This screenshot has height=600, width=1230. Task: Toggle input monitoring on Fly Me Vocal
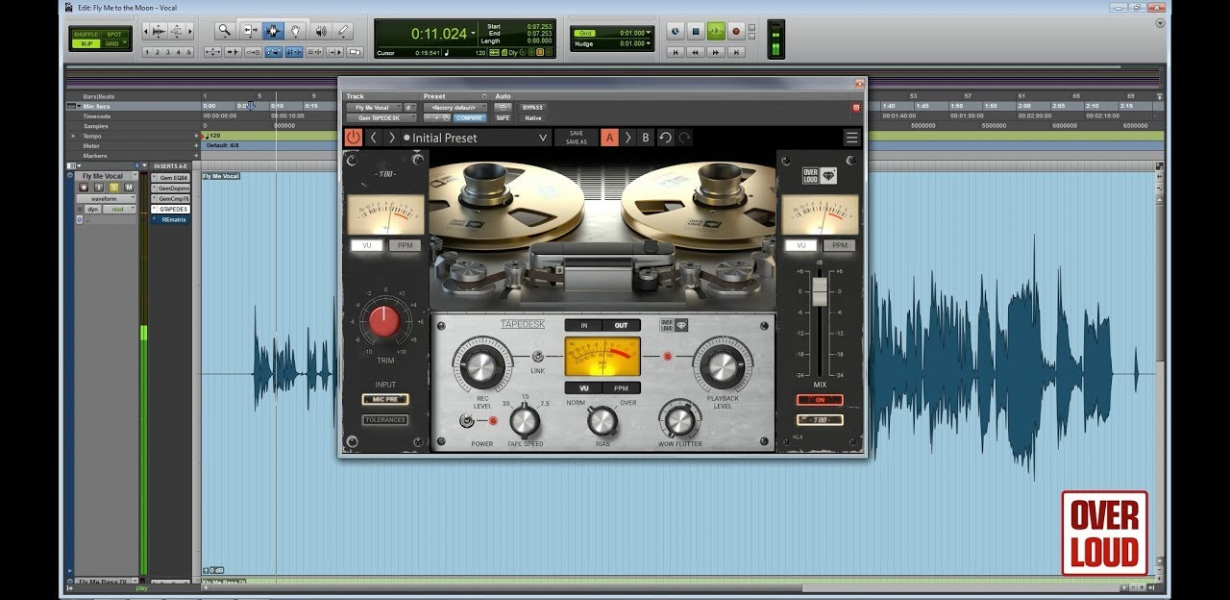tap(99, 187)
